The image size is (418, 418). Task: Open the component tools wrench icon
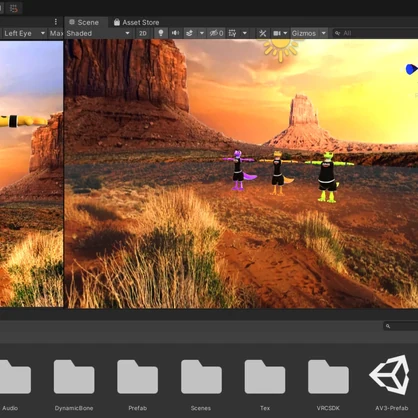263,33
